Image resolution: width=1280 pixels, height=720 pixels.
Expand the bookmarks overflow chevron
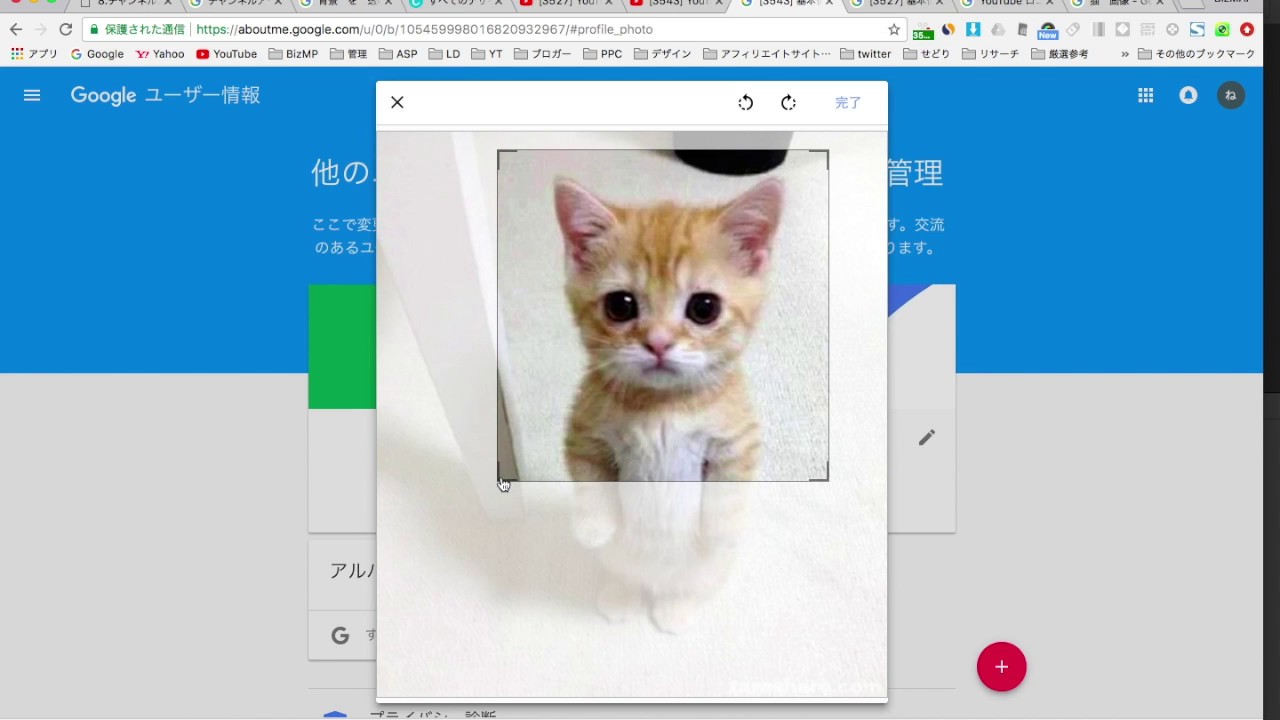pyautogui.click(x=1125, y=54)
